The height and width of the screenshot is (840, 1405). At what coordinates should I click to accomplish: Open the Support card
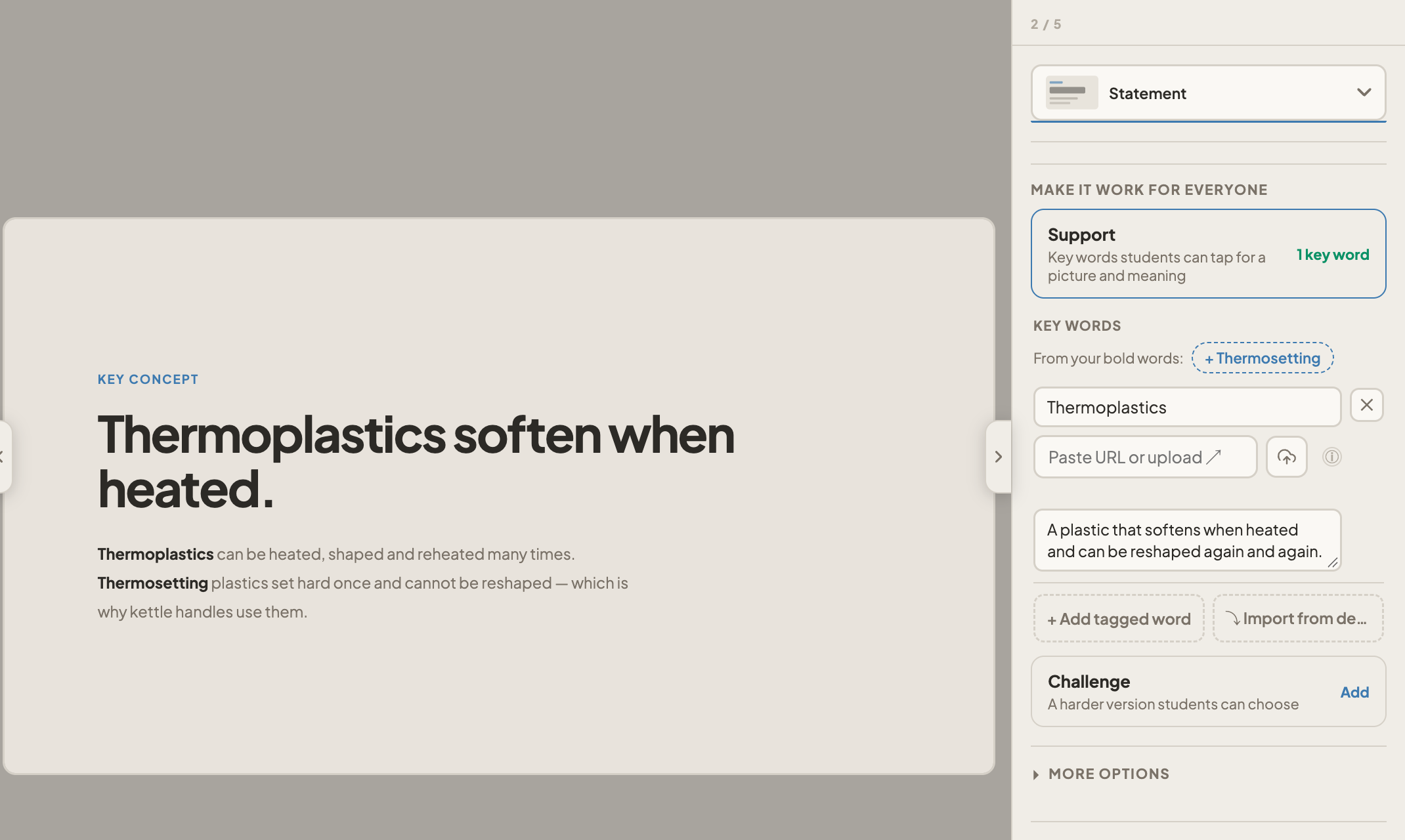(1208, 254)
